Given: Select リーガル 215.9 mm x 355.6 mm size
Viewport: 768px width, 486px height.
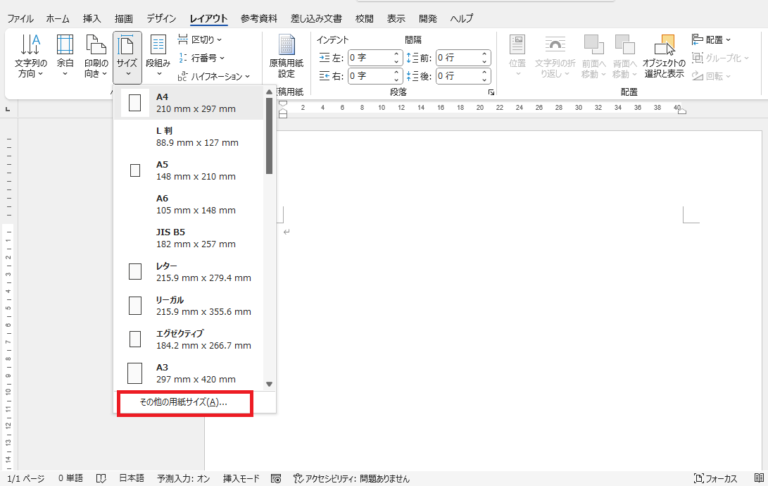Looking at the screenshot, I should 189,306.
